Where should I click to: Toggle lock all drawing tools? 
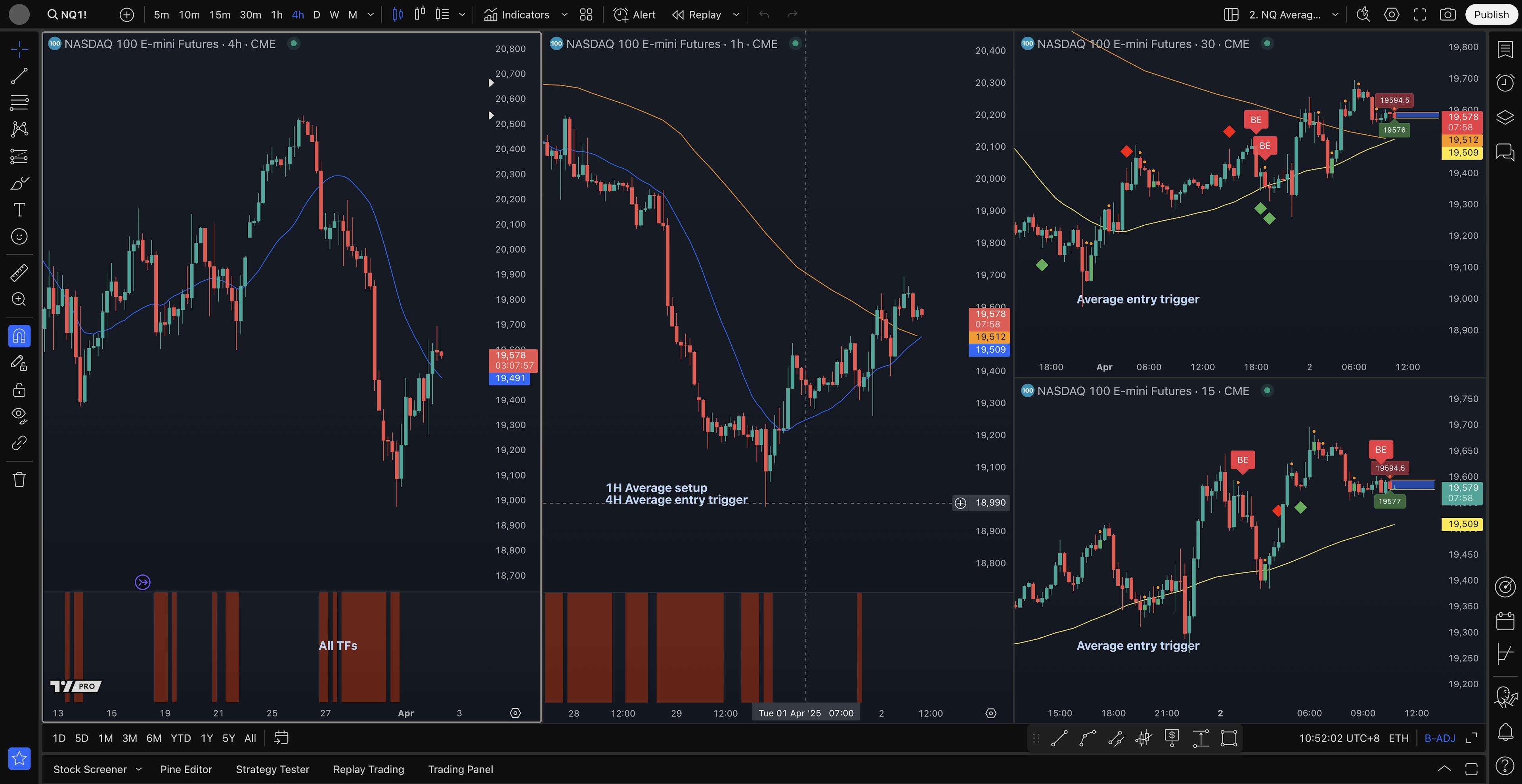pos(19,390)
